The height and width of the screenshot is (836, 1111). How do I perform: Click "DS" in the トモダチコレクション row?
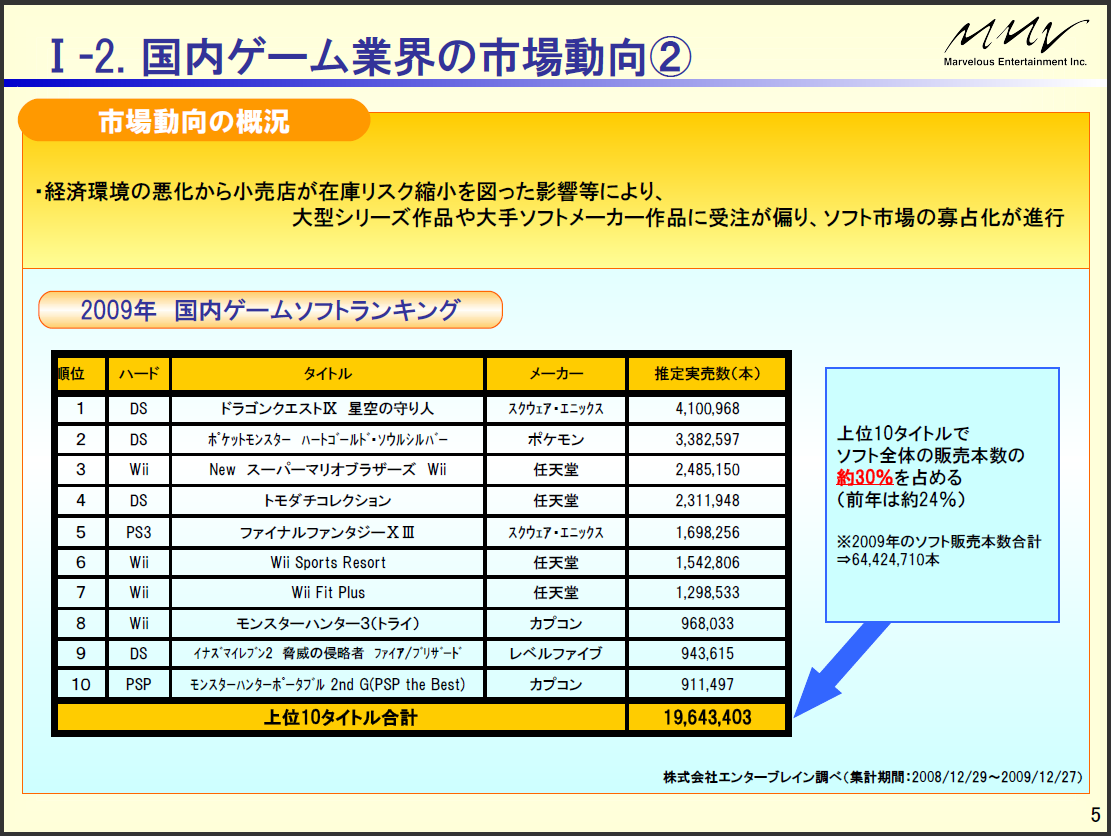click(139, 501)
